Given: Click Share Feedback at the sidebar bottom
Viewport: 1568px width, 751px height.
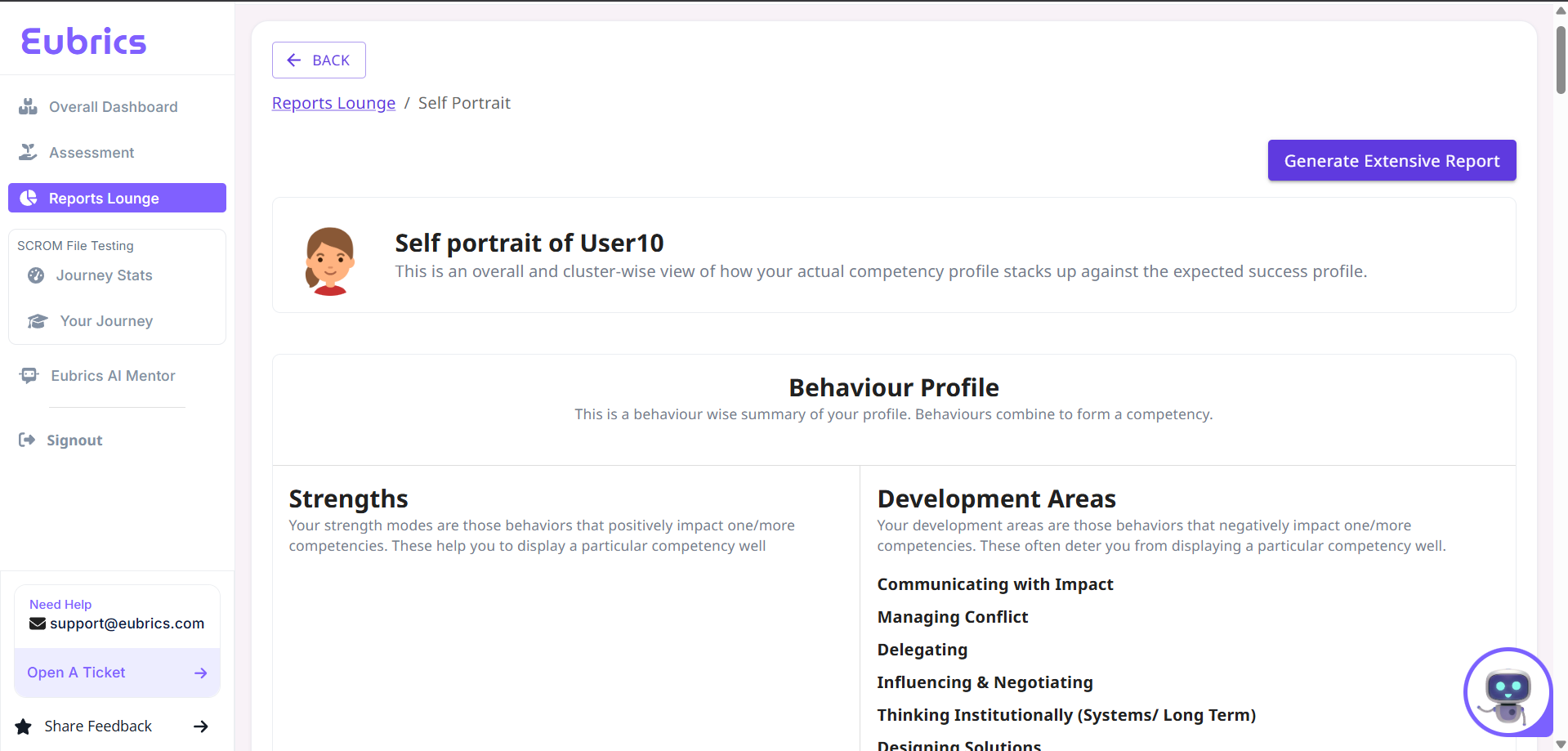Looking at the screenshot, I should (97, 726).
